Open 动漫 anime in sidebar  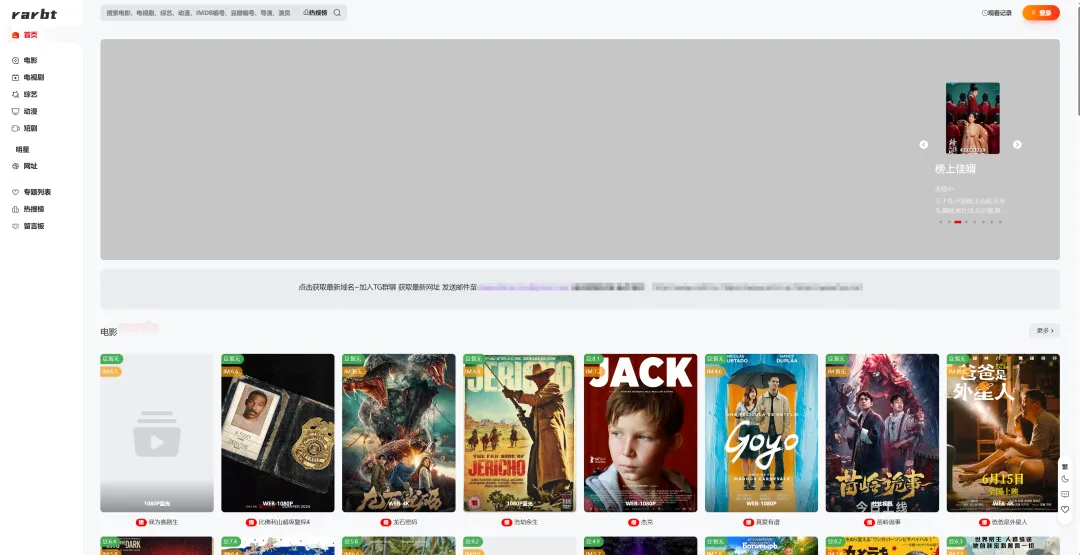[25, 112]
